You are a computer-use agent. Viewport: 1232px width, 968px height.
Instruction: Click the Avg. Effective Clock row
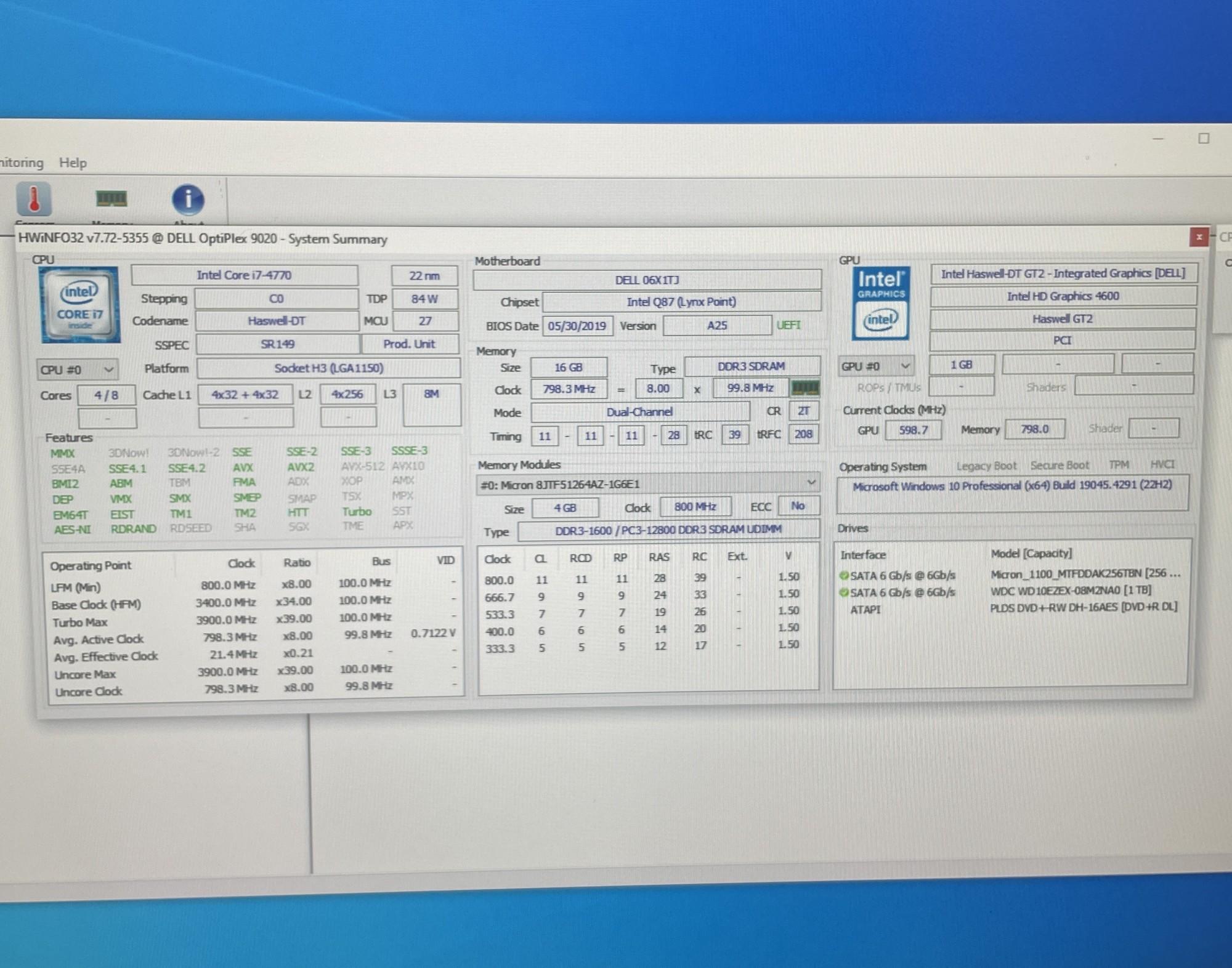click(254, 655)
